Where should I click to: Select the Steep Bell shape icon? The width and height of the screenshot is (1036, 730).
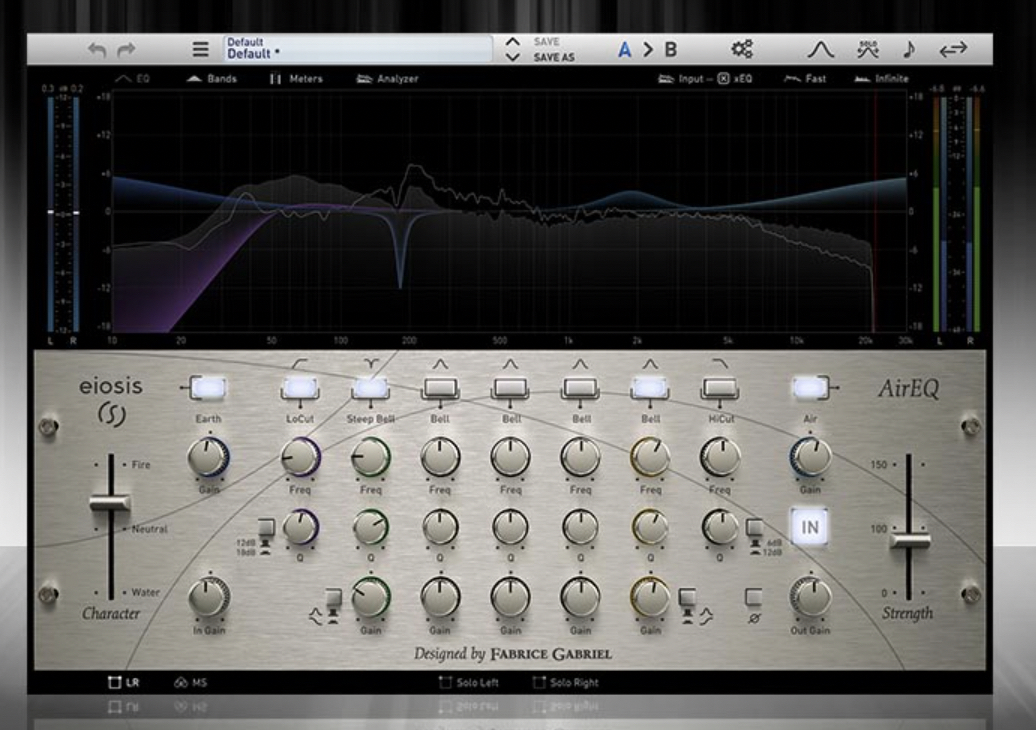pyautogui.click(x=371, y=363)
